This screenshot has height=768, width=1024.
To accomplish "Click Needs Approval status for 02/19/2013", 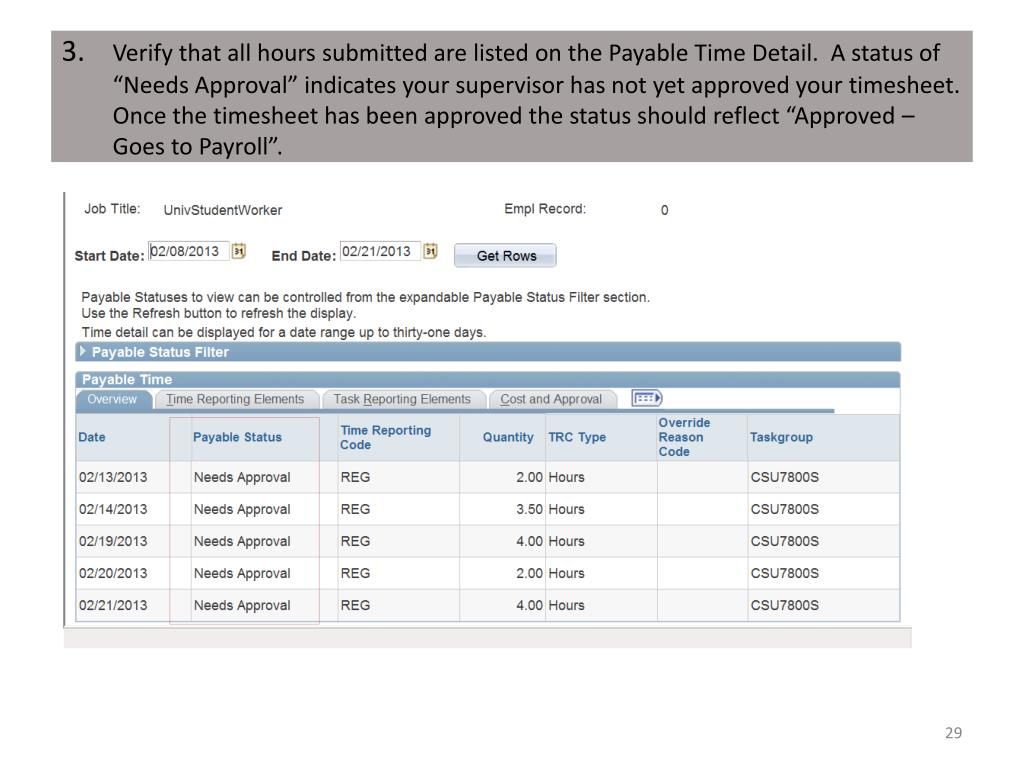I will tap(242, 541).
